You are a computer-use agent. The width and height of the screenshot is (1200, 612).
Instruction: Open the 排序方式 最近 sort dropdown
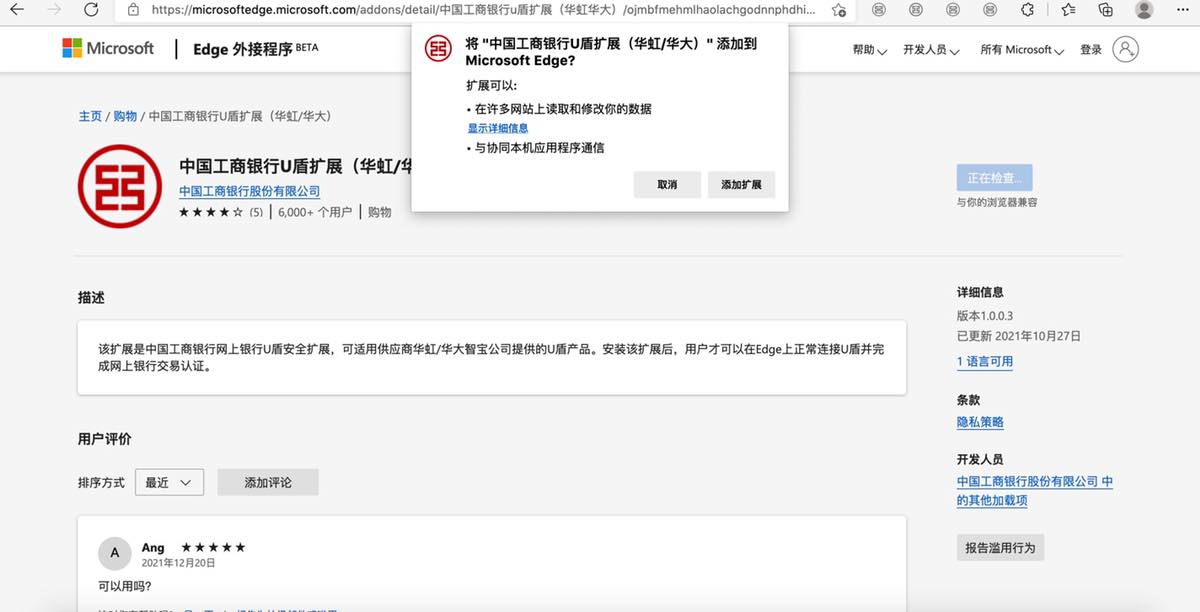point(170,482)
